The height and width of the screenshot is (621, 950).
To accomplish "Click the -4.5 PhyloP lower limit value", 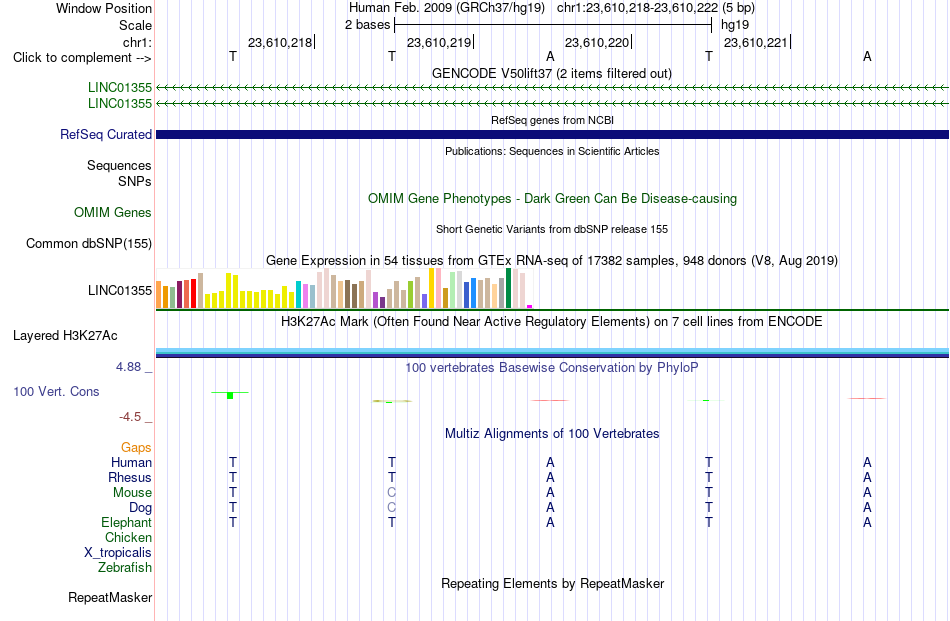I will click(x=130, y=417).
